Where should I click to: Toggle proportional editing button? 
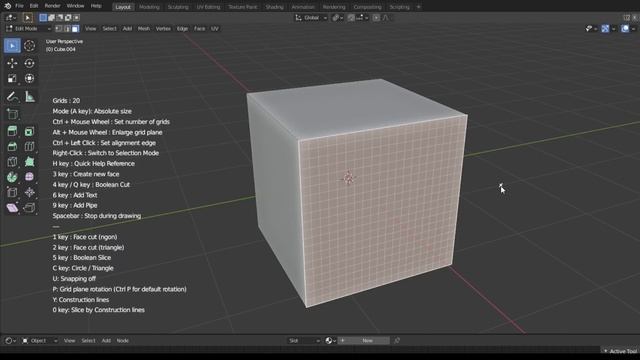376,18
